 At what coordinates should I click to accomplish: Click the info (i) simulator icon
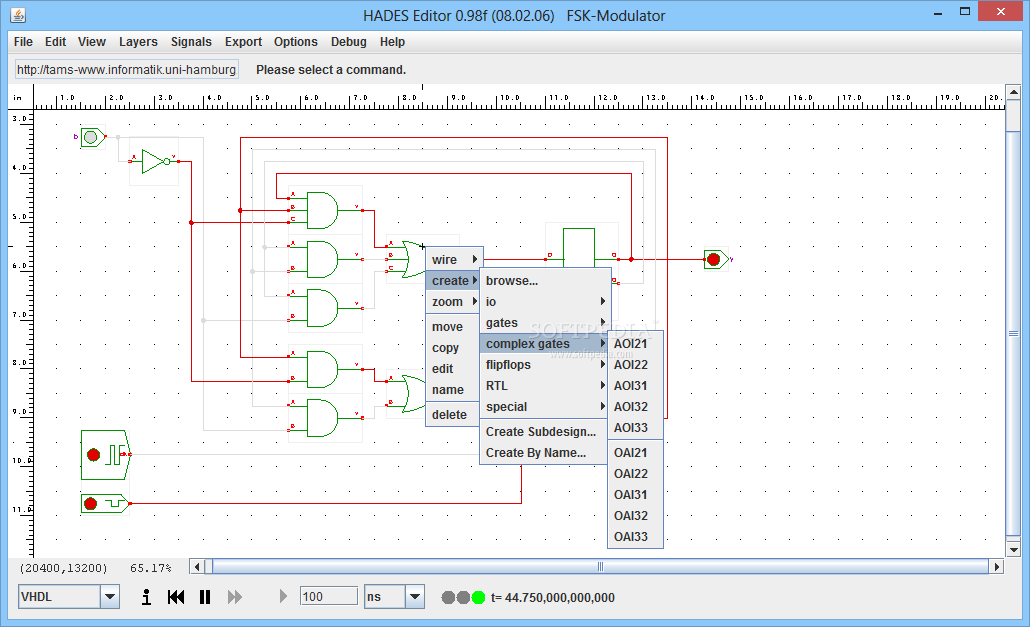tap(146, 597)
